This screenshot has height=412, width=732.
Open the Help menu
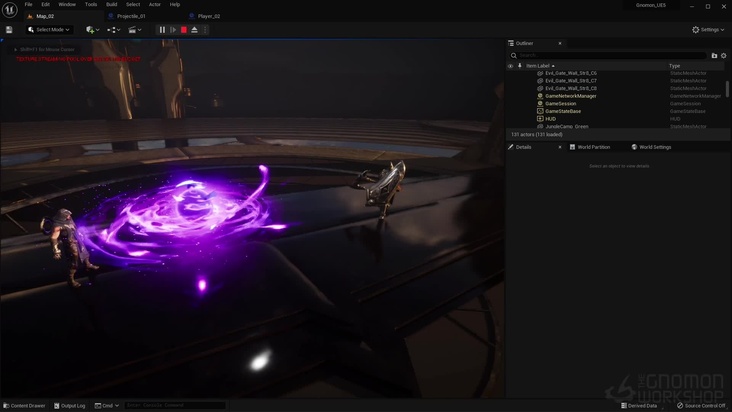tap(175, 4)
